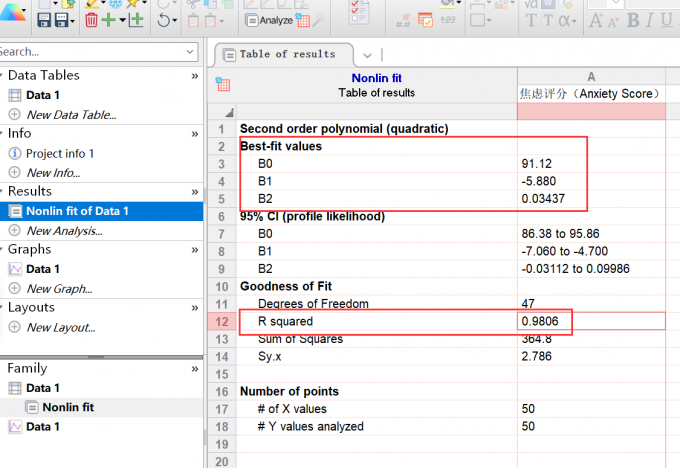Toggle Italic text formatting
Viewport: 680px width, 468px height.
click(x=652, y=21)
